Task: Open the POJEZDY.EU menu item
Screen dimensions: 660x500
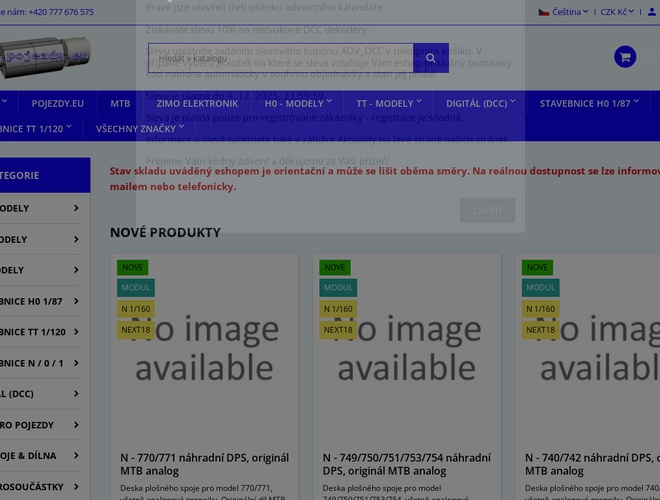Action: [58, 103]
